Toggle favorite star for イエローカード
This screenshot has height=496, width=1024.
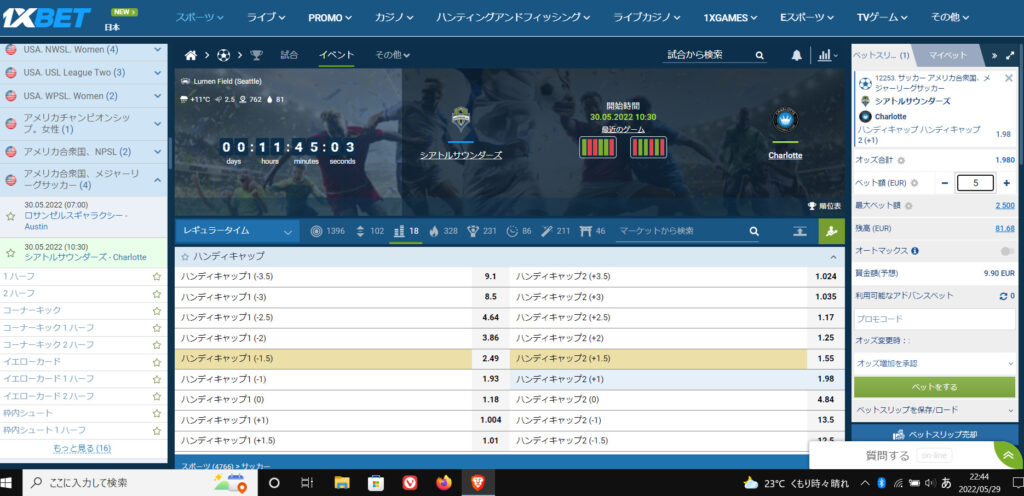tap(156, 362)
